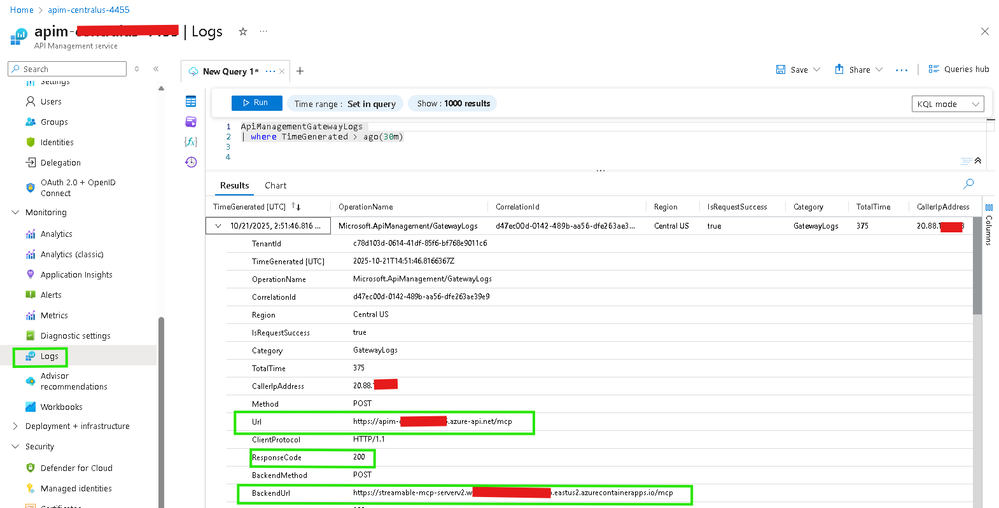Switch to the Results tab

234,185
